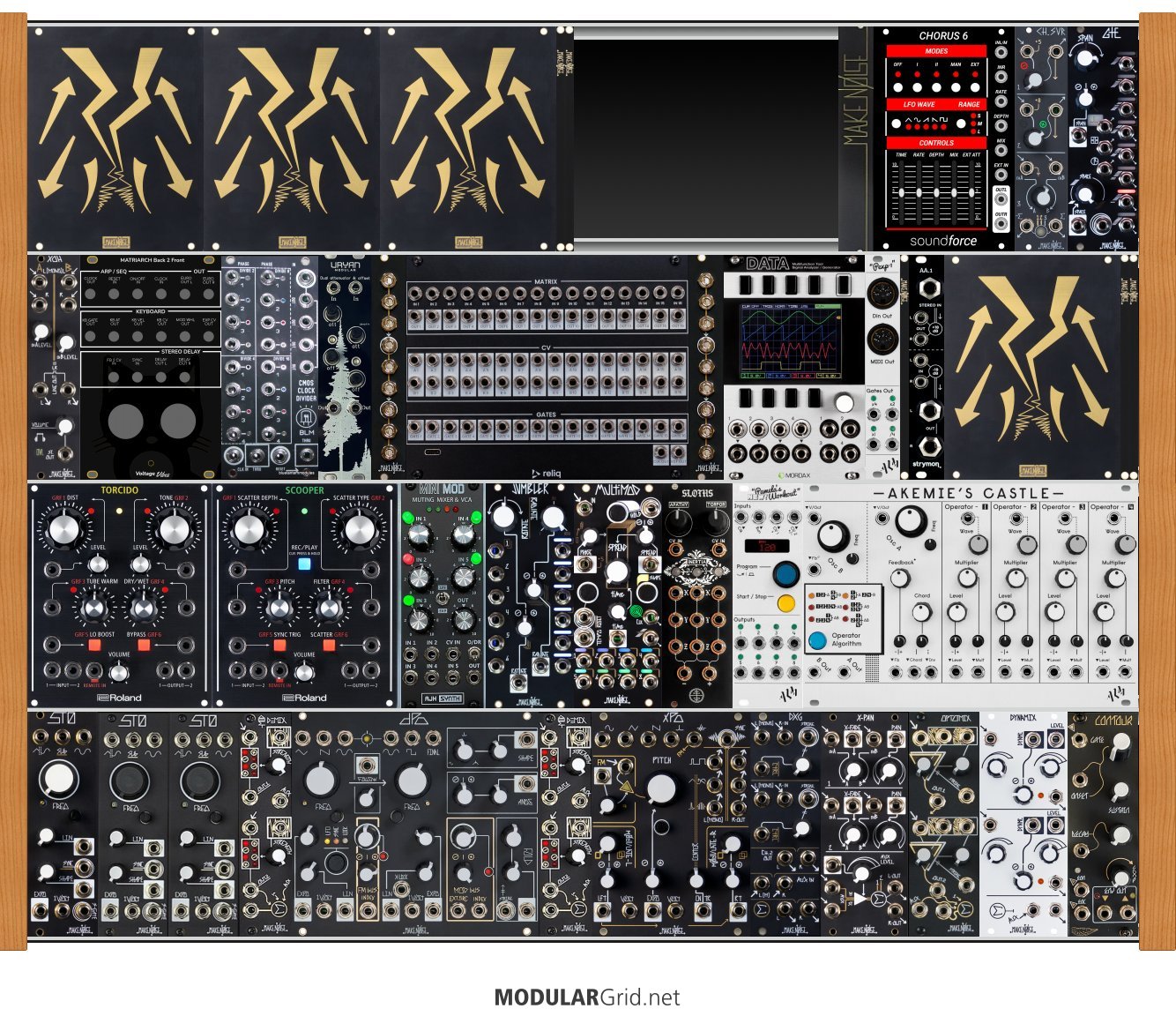Click the TUBE WARM knob on Torcido
Screen dimensions: 1176x1016
click(94, 609)
